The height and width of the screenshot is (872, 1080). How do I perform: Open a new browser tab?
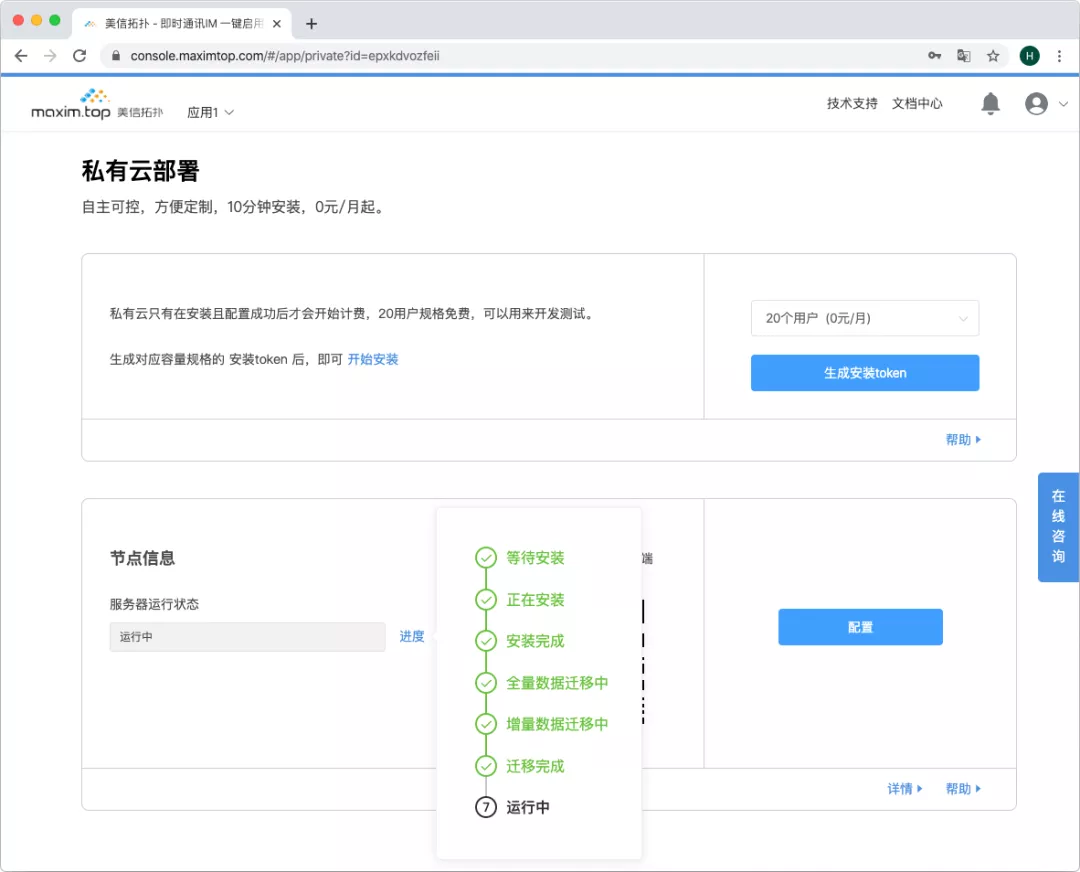point(311,24)
